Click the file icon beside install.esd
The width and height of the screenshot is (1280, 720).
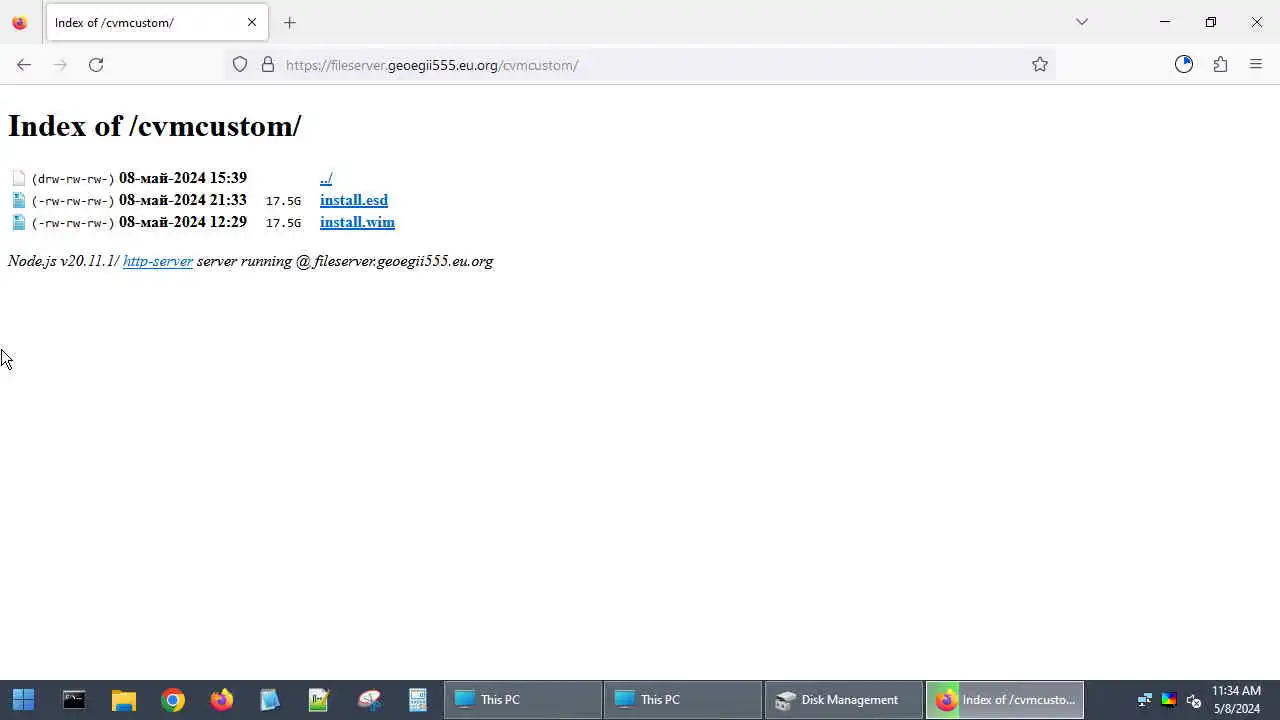tap(19, 200)
